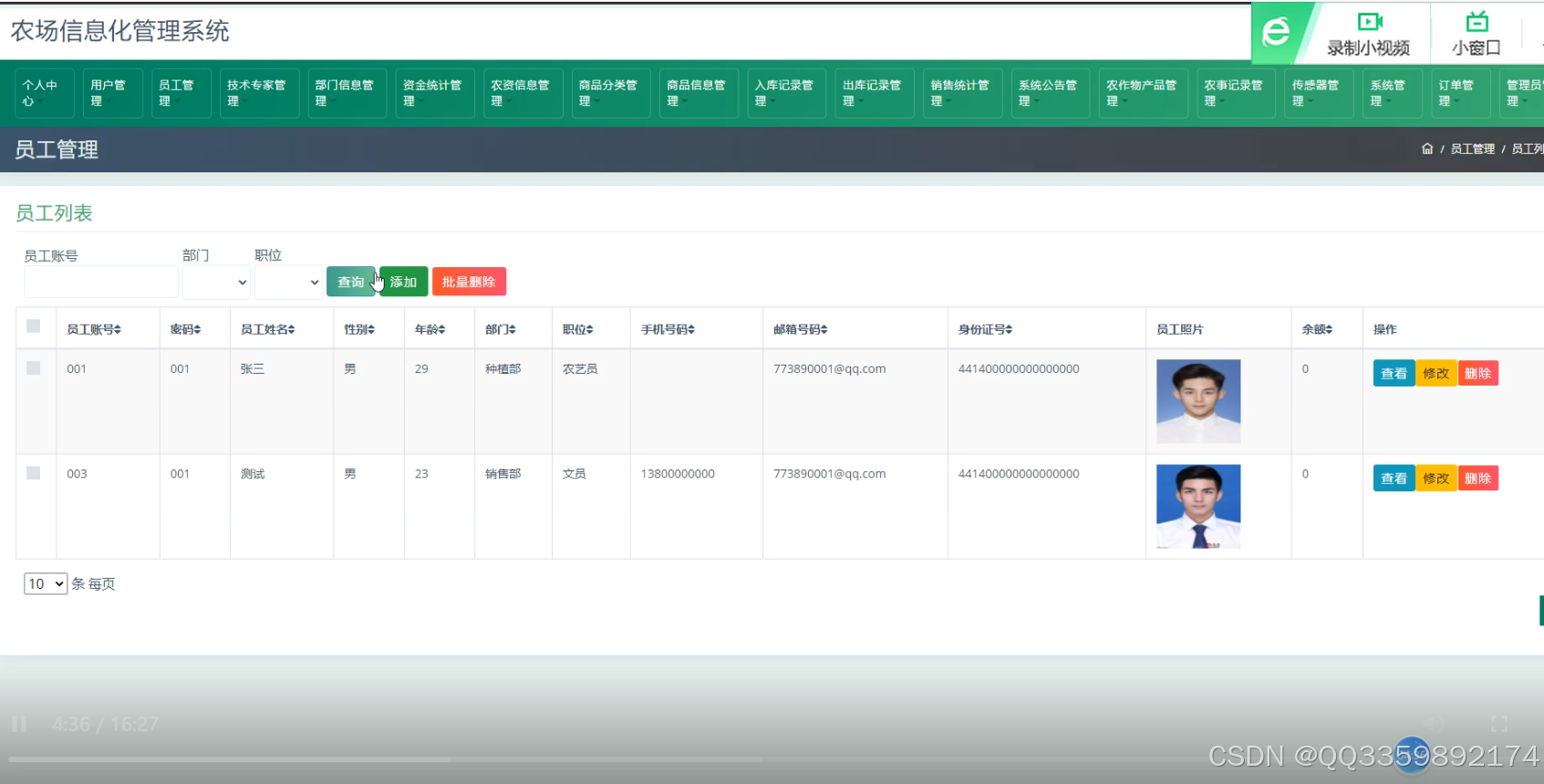Sort by 性别 column header

(x=359, y=329)
